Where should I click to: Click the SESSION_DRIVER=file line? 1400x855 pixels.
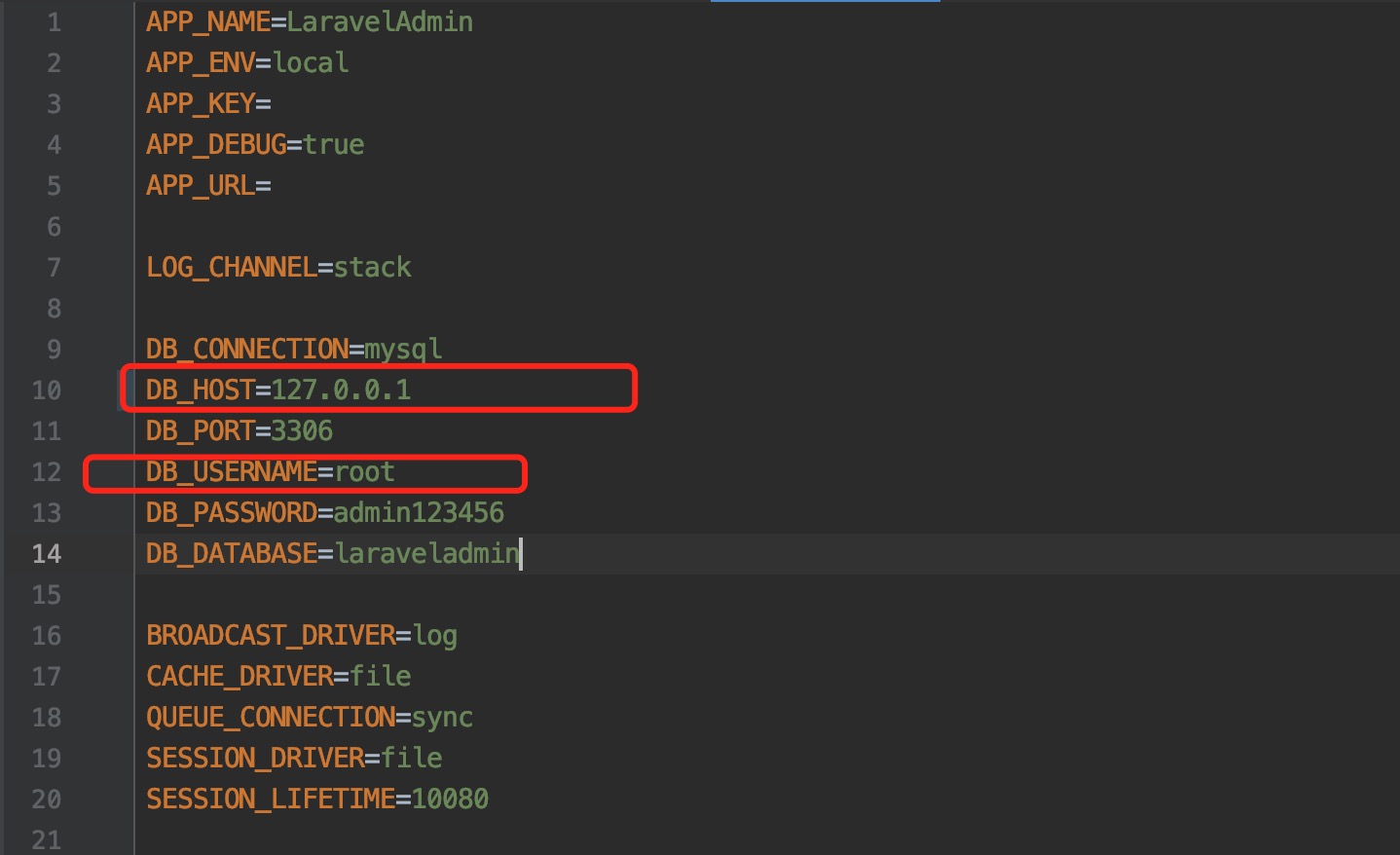(294, 758)
